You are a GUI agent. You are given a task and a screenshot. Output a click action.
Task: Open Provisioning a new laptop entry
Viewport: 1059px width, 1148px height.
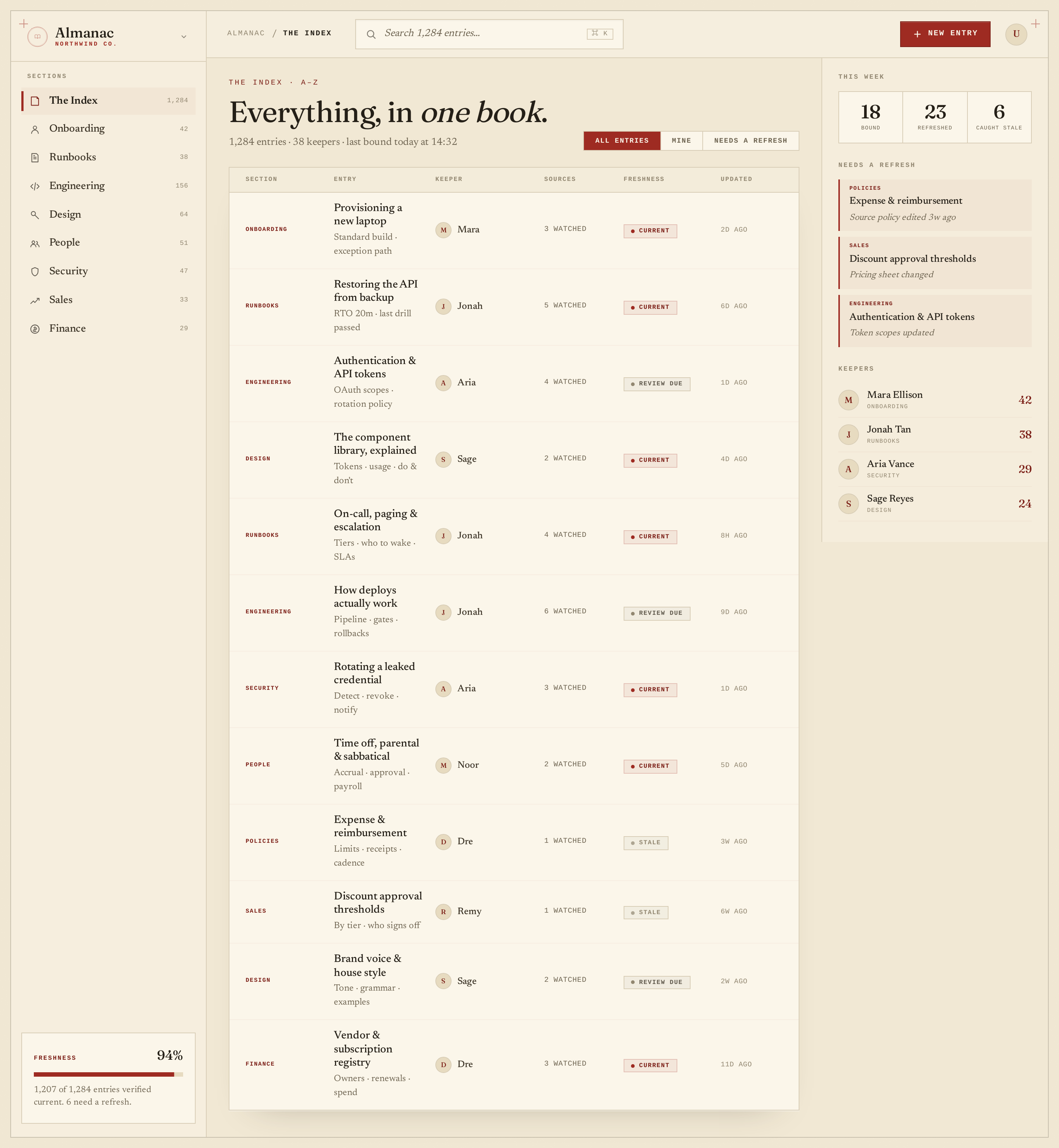click(368, 214)
